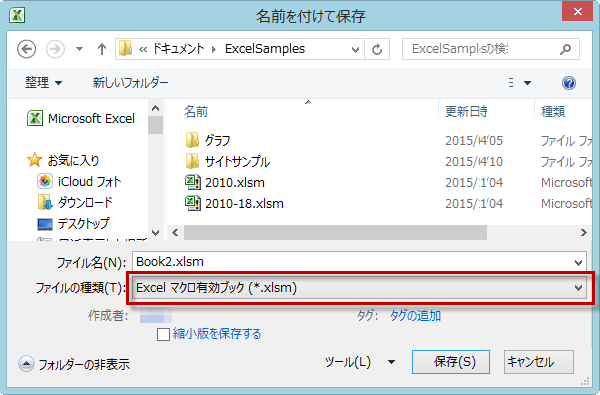Go back with the left arrow button
Viewport: 600px width, 395px height.
(x=26, y=49)
